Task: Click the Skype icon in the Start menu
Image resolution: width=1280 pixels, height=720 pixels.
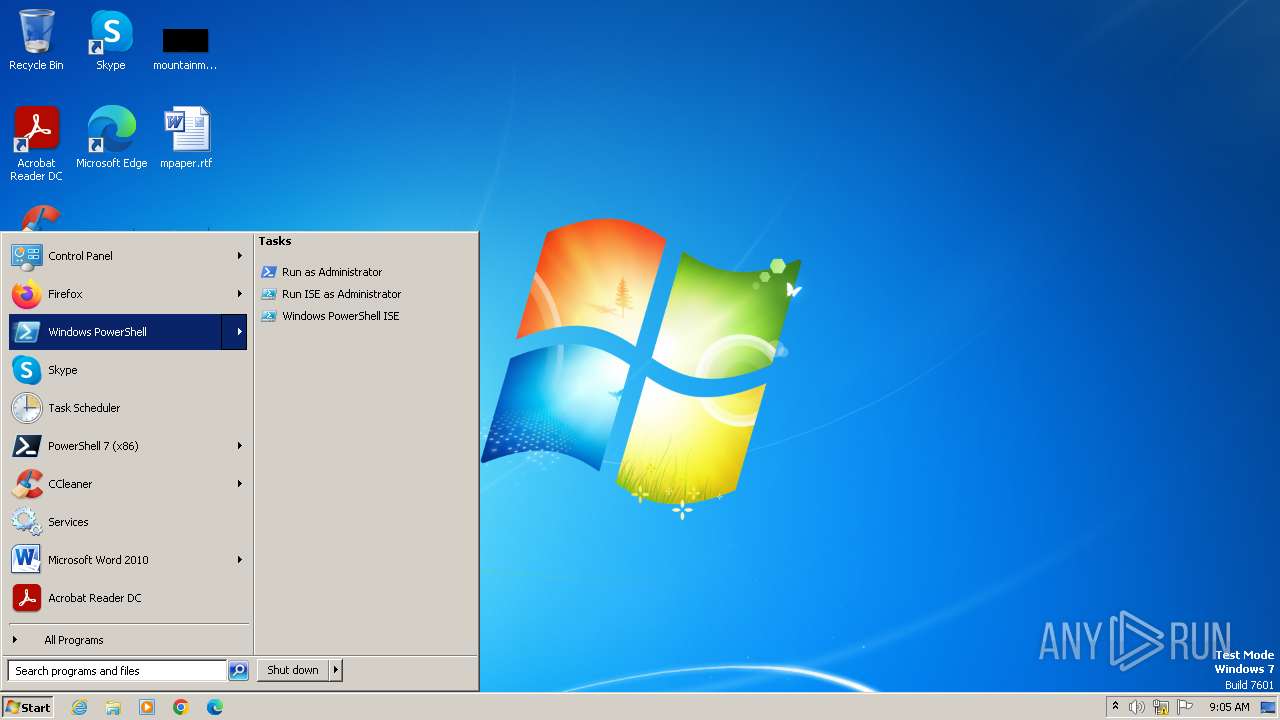Action: pyautogui.click(x=27, y=370)
